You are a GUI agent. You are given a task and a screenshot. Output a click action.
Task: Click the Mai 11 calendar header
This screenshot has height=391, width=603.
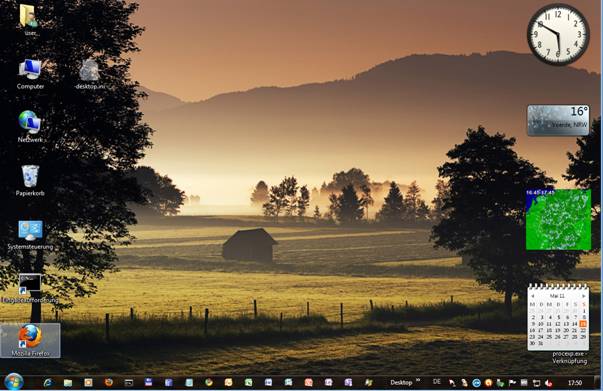coord(557,296)
